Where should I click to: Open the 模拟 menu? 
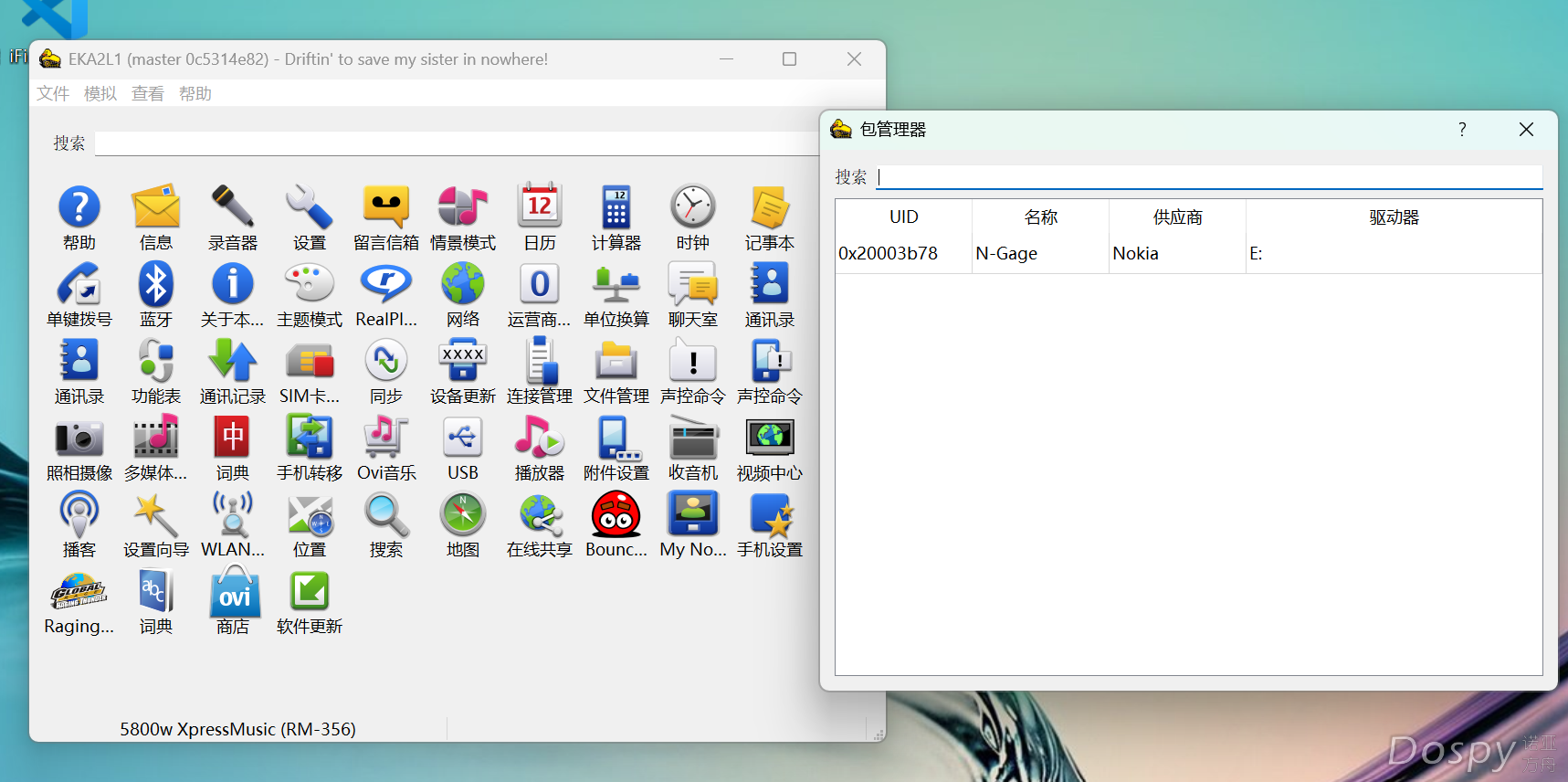[x=100, y=93]
